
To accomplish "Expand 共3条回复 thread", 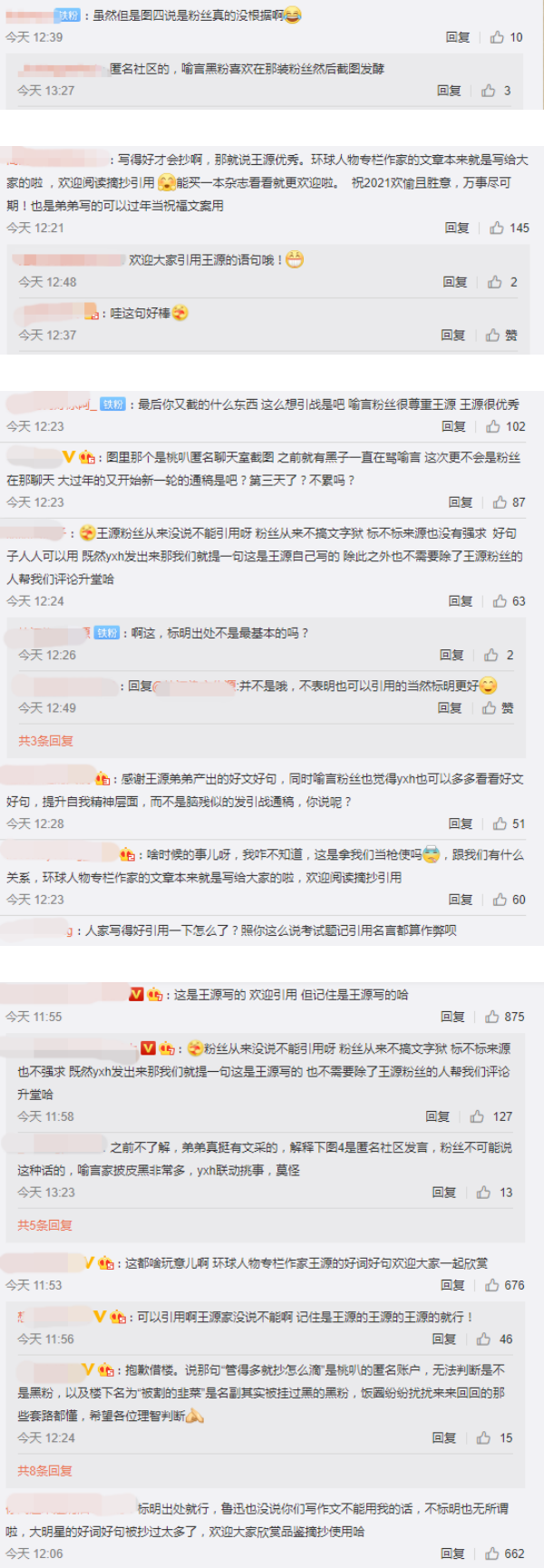I will (45, 741).
